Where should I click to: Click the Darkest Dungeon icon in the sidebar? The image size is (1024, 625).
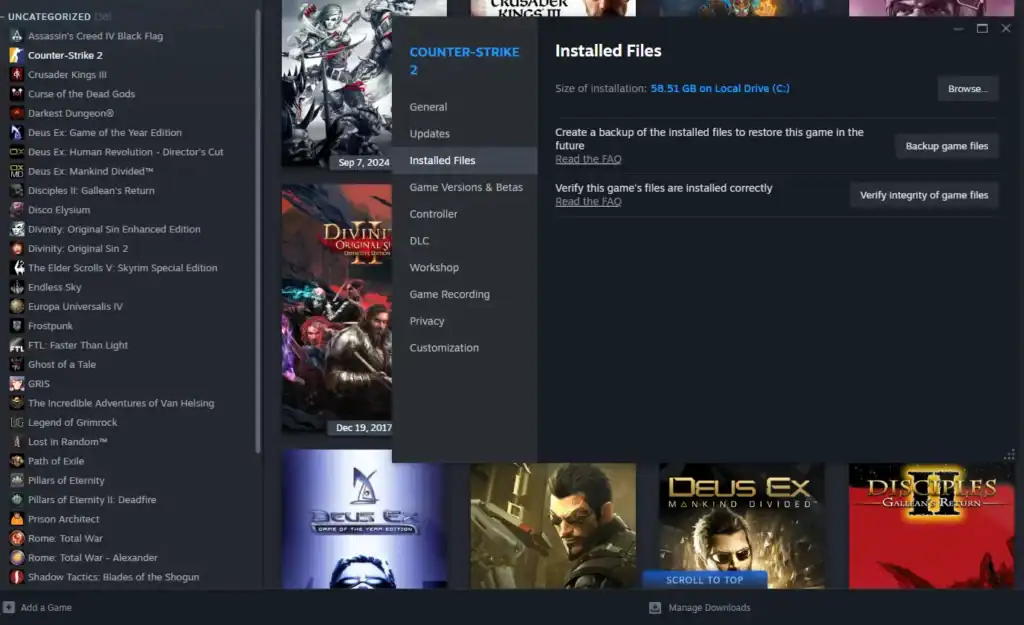click(x=15, y=112)
